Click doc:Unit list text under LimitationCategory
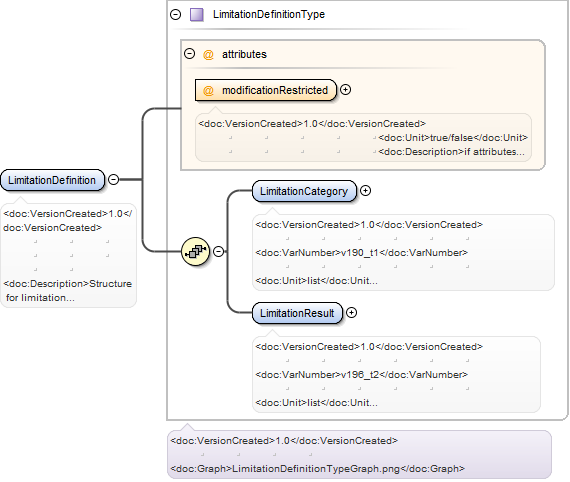This screenshot has width=570, height=482. [x=316, y=281]
